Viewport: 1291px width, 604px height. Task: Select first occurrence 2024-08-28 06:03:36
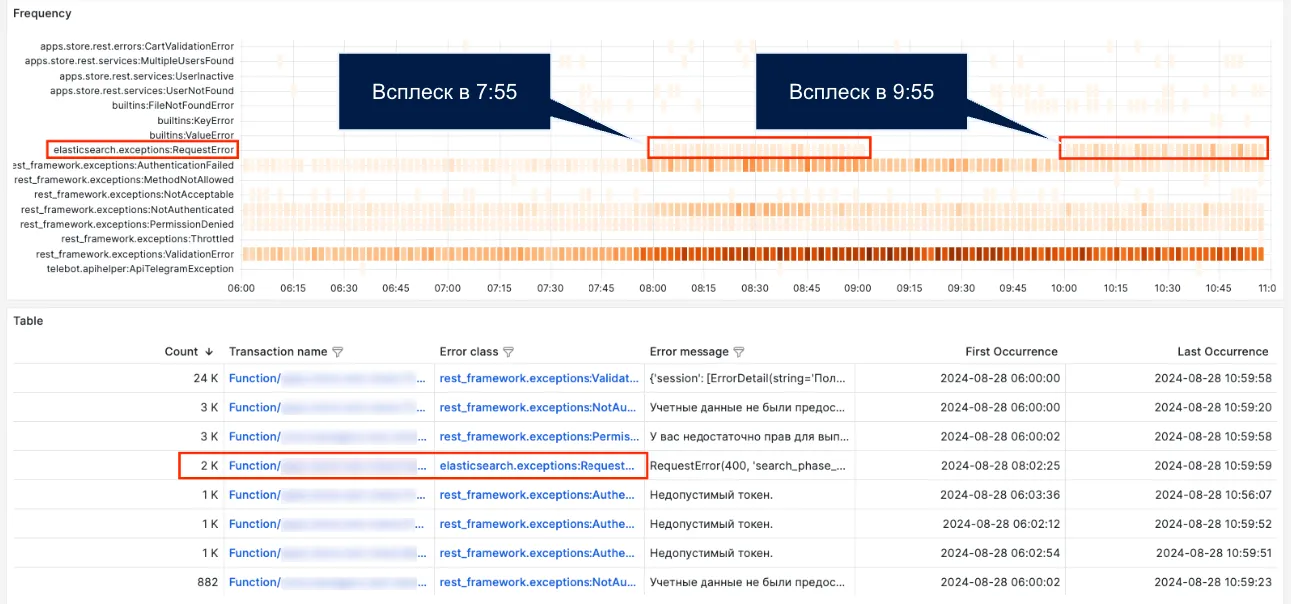tap(1000, 495)
